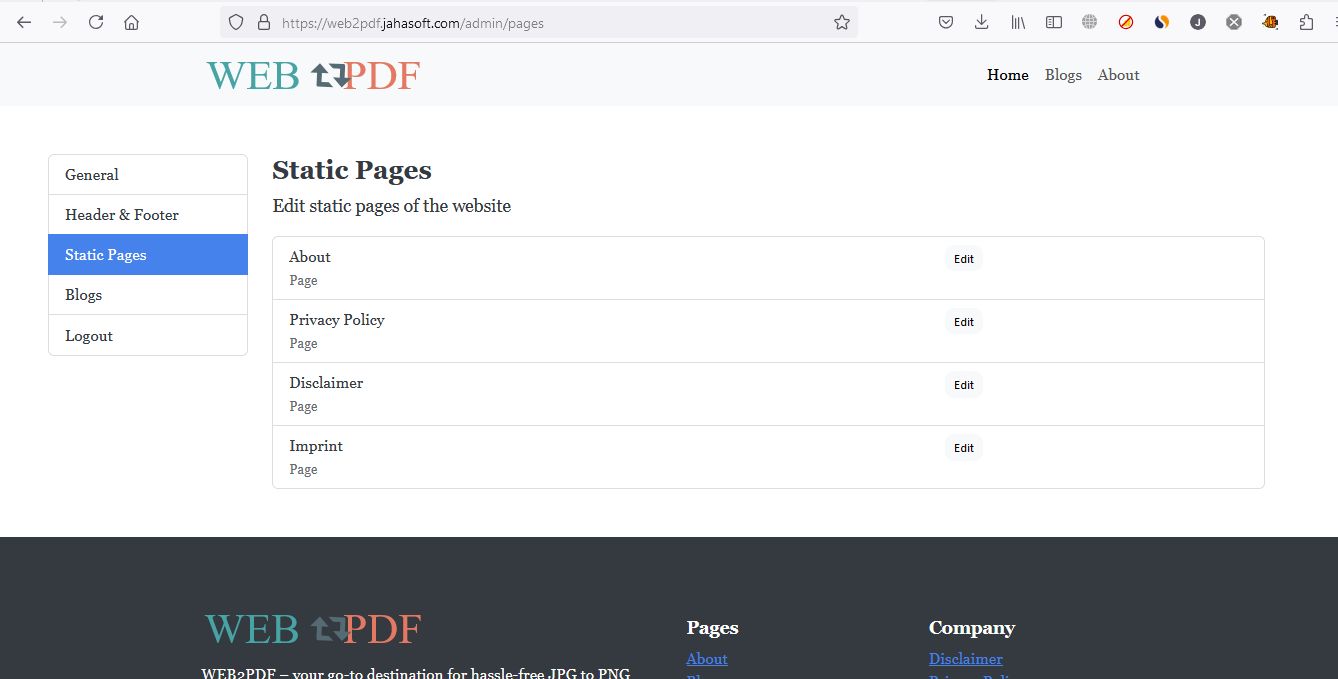
Task: Open the Disclaimer link in footer
Action: point(965,659)
